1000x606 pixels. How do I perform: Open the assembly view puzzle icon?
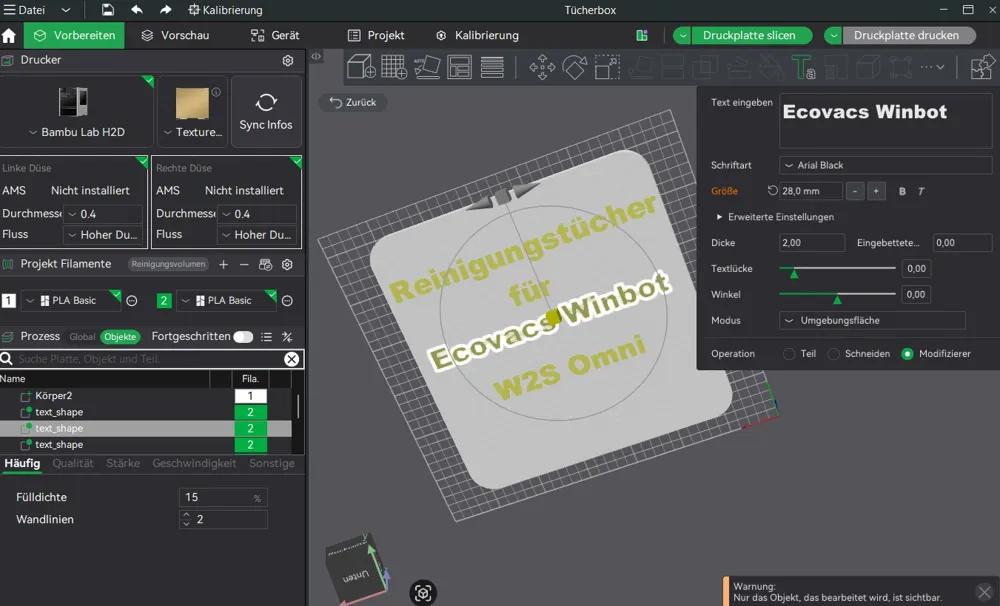[x=982, y=66]
